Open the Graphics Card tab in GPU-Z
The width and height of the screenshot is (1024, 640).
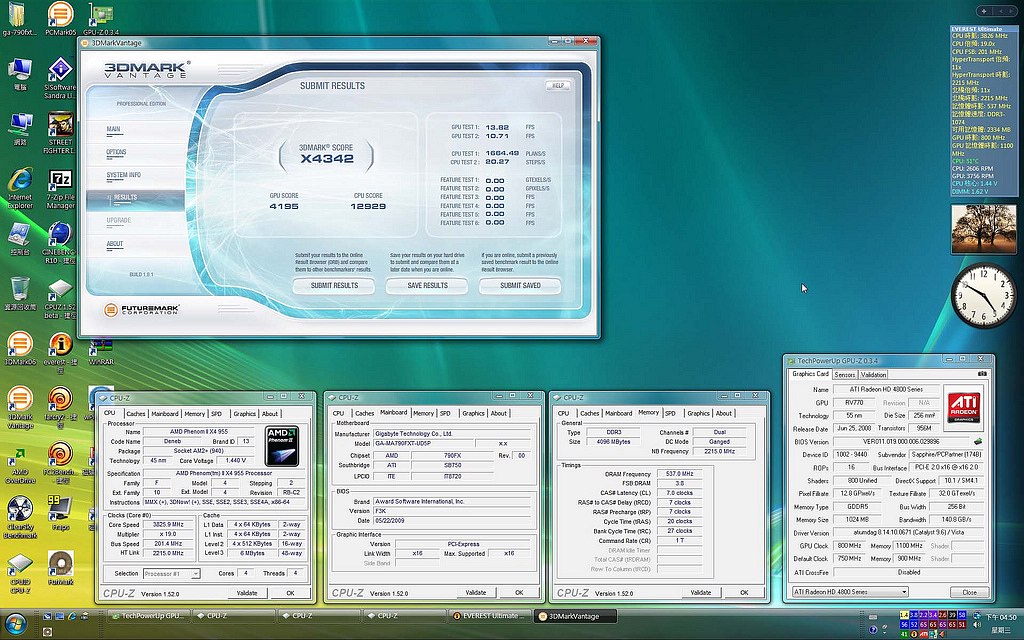pyautogui.click(x=810, y=374)
